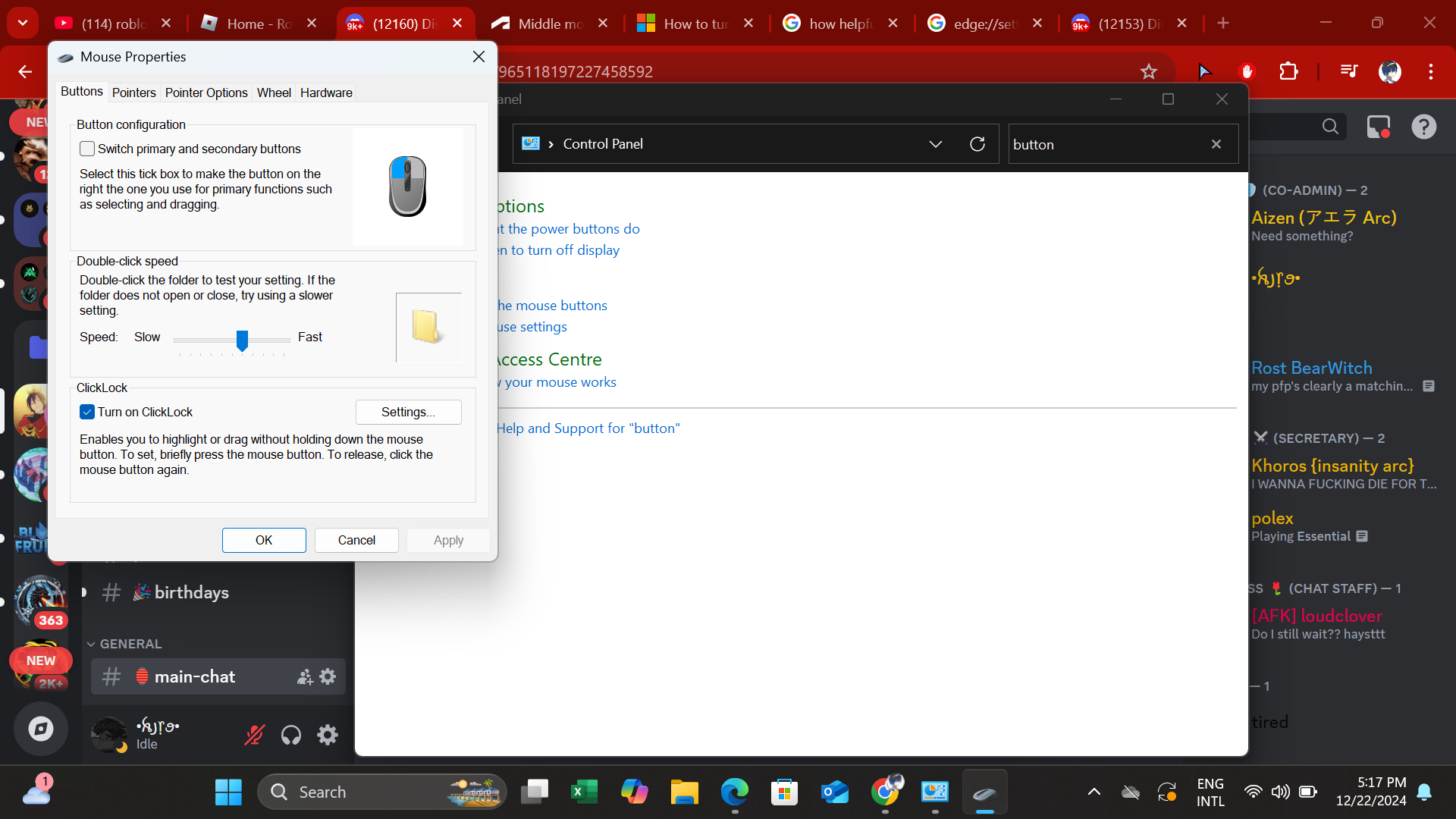Click the Discord inbox icon

coord(1378,127)
